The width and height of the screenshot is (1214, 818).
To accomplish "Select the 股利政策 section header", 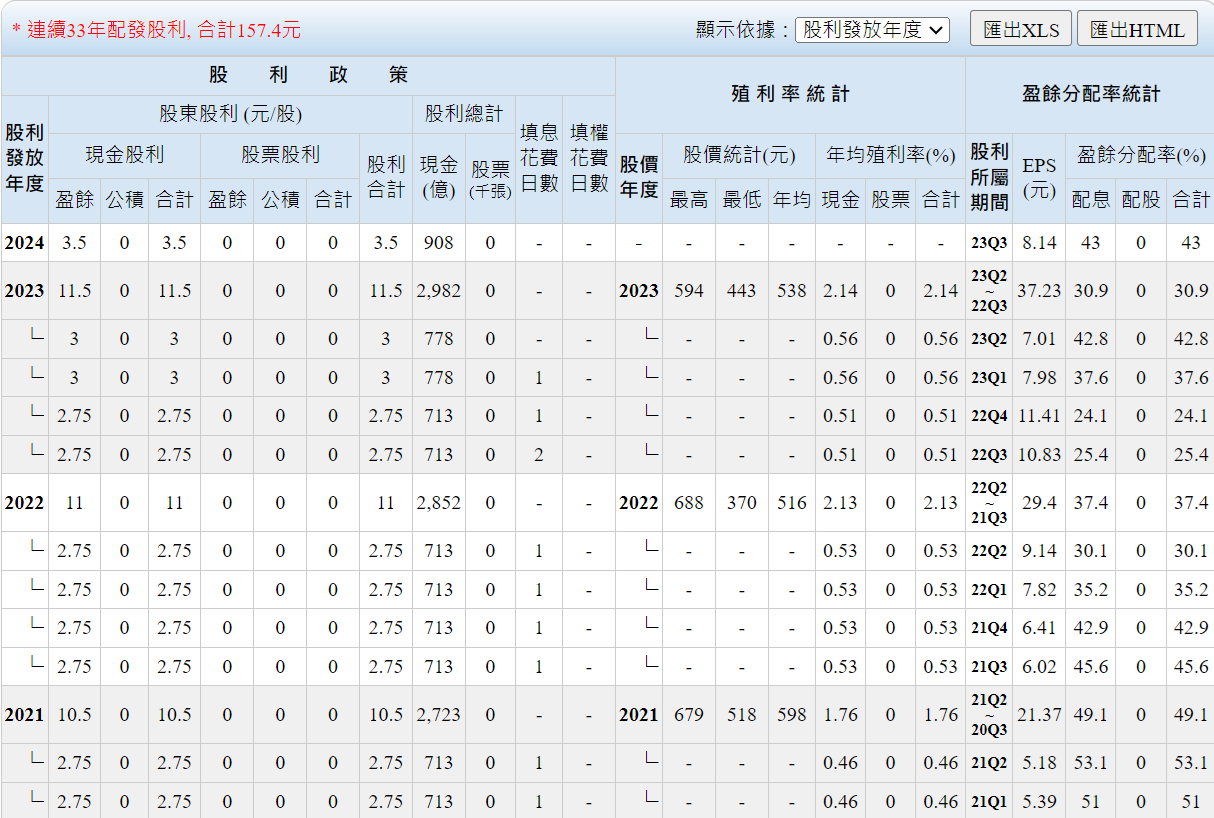I will (x=308, y=75).
